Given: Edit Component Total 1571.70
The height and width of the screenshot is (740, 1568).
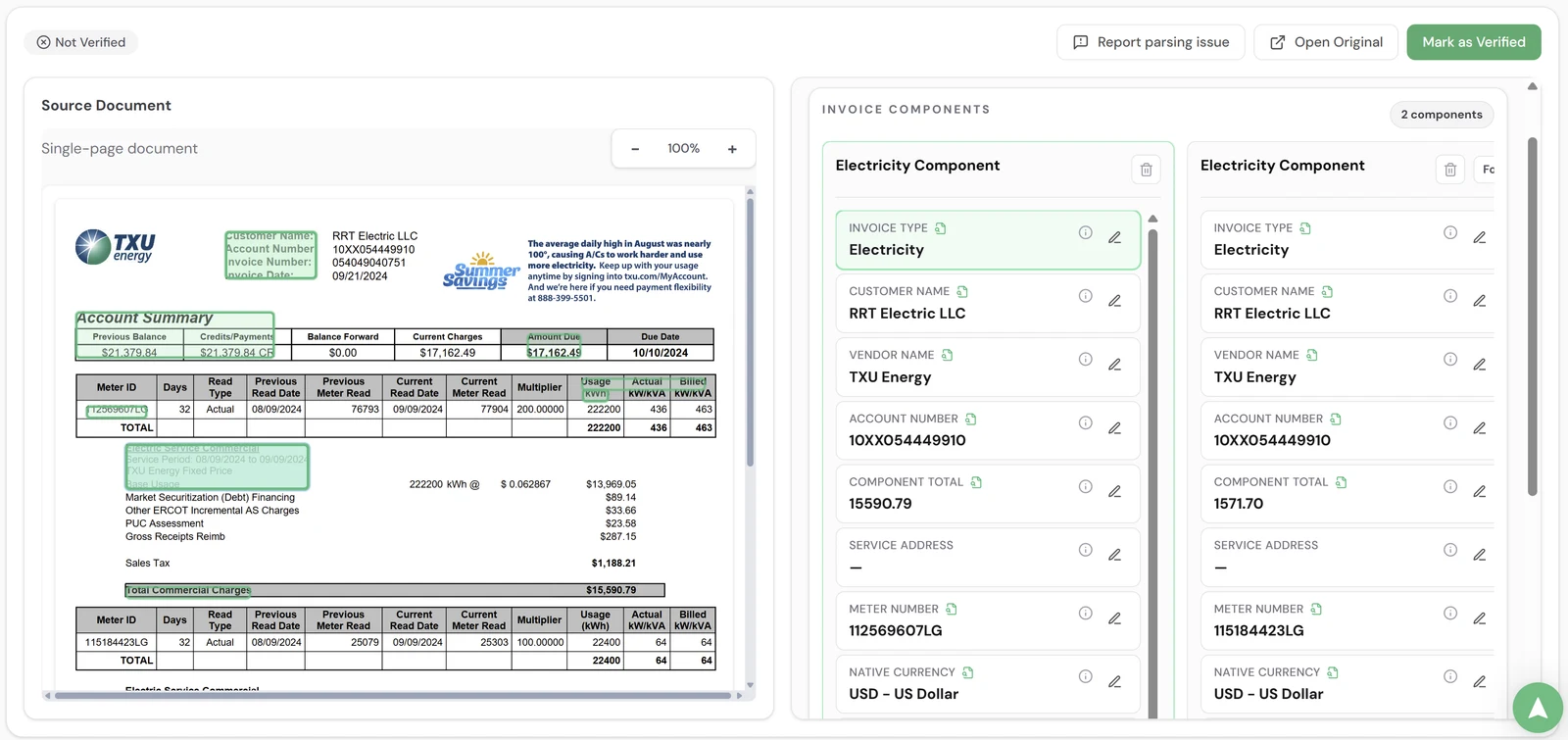Looking at the screenshot, I should click(1480, 492).
